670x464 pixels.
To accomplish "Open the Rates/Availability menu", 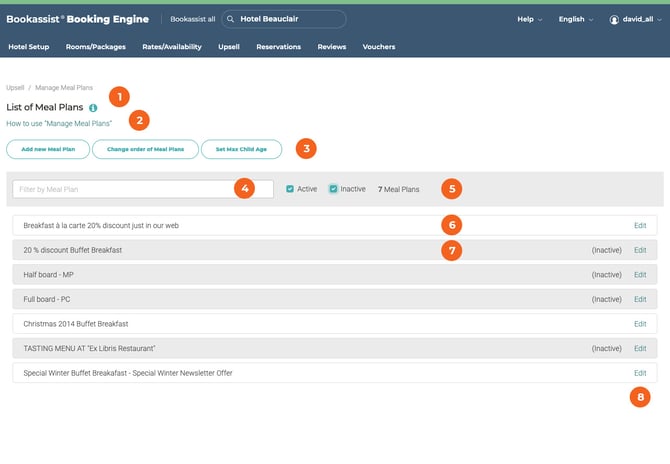I will pyautogui.click(x=171, y=47).
